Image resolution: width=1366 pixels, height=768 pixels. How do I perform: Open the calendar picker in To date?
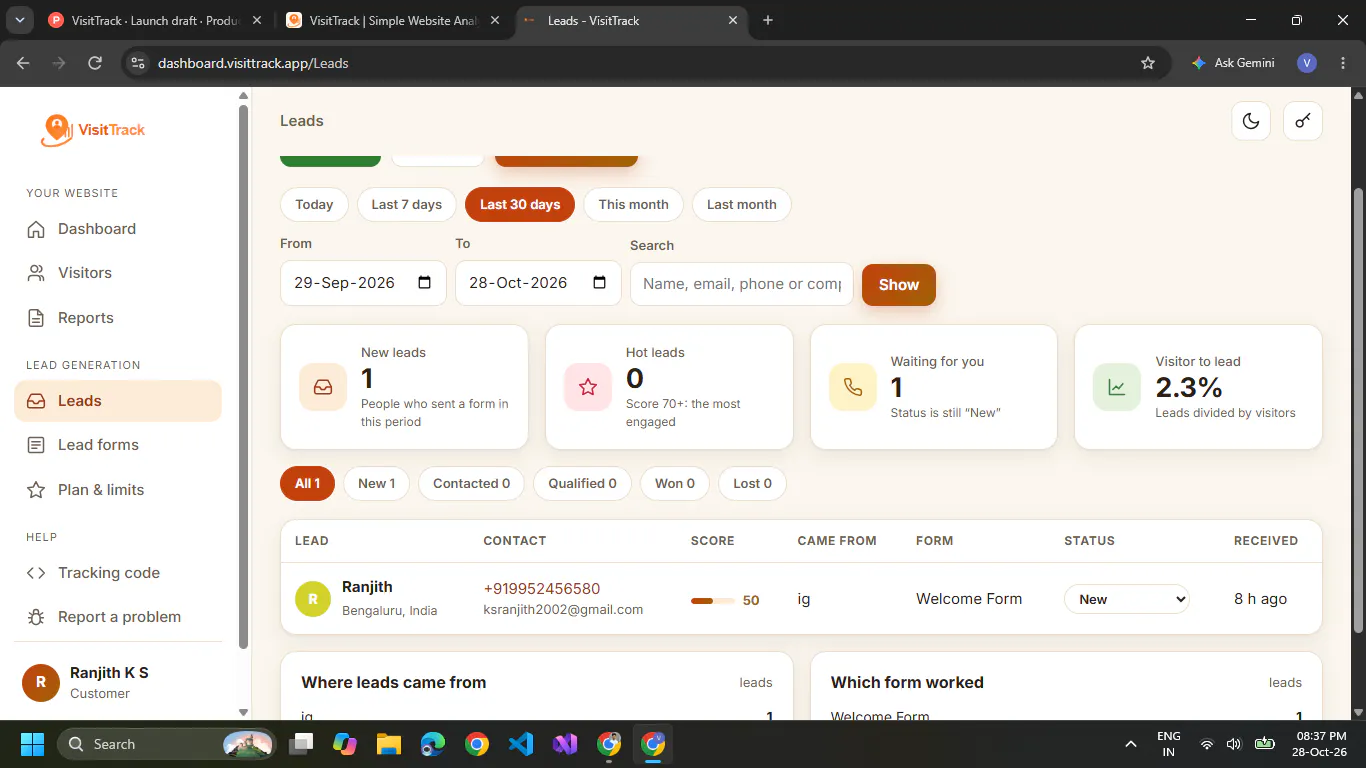tap(600, 283)
